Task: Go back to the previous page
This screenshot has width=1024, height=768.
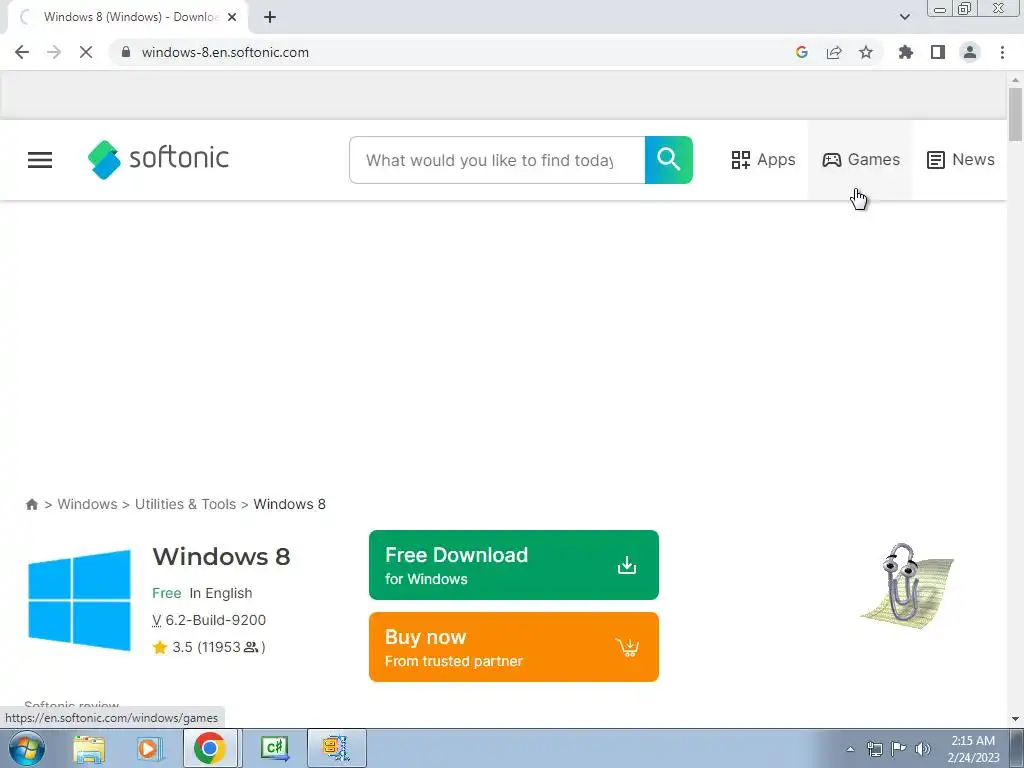Action: tap(22, 52)
